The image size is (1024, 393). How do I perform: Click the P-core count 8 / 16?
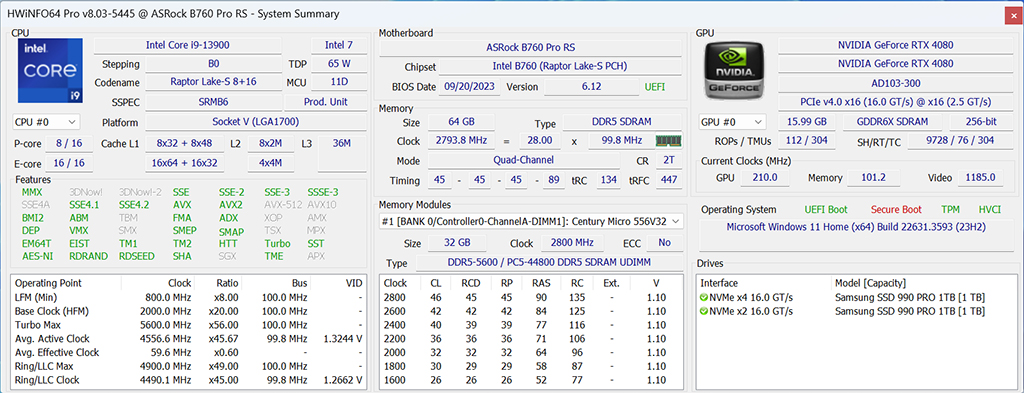[x=69, y=143]
